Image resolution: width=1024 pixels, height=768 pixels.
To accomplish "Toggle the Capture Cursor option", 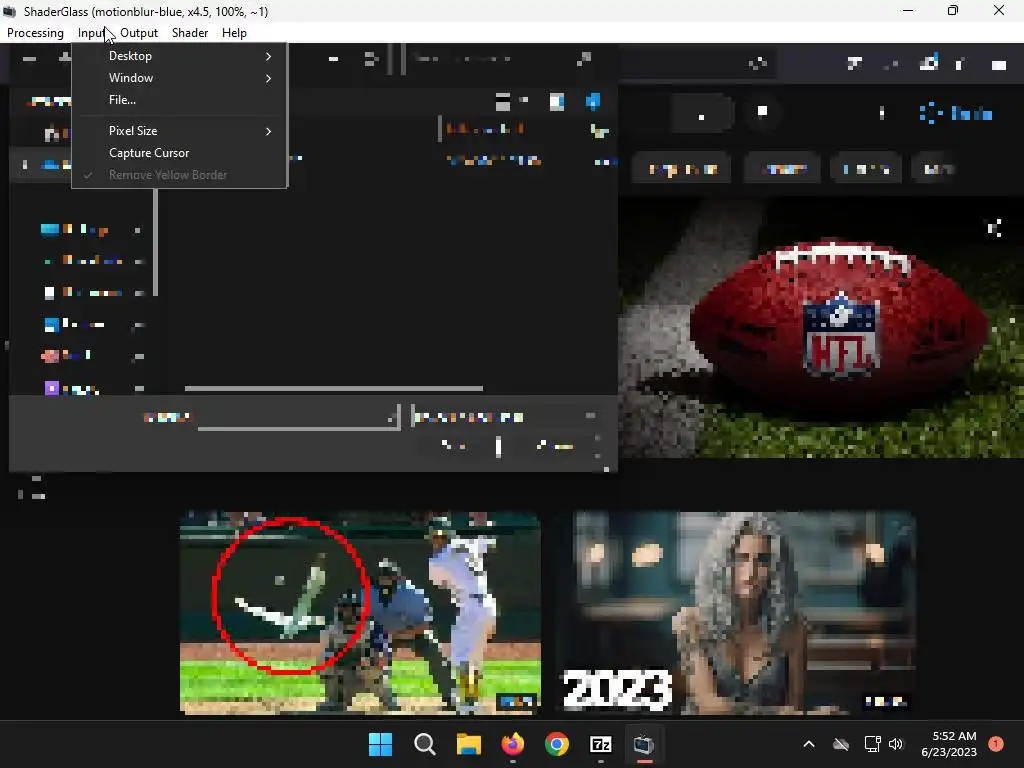I will 179,153.
